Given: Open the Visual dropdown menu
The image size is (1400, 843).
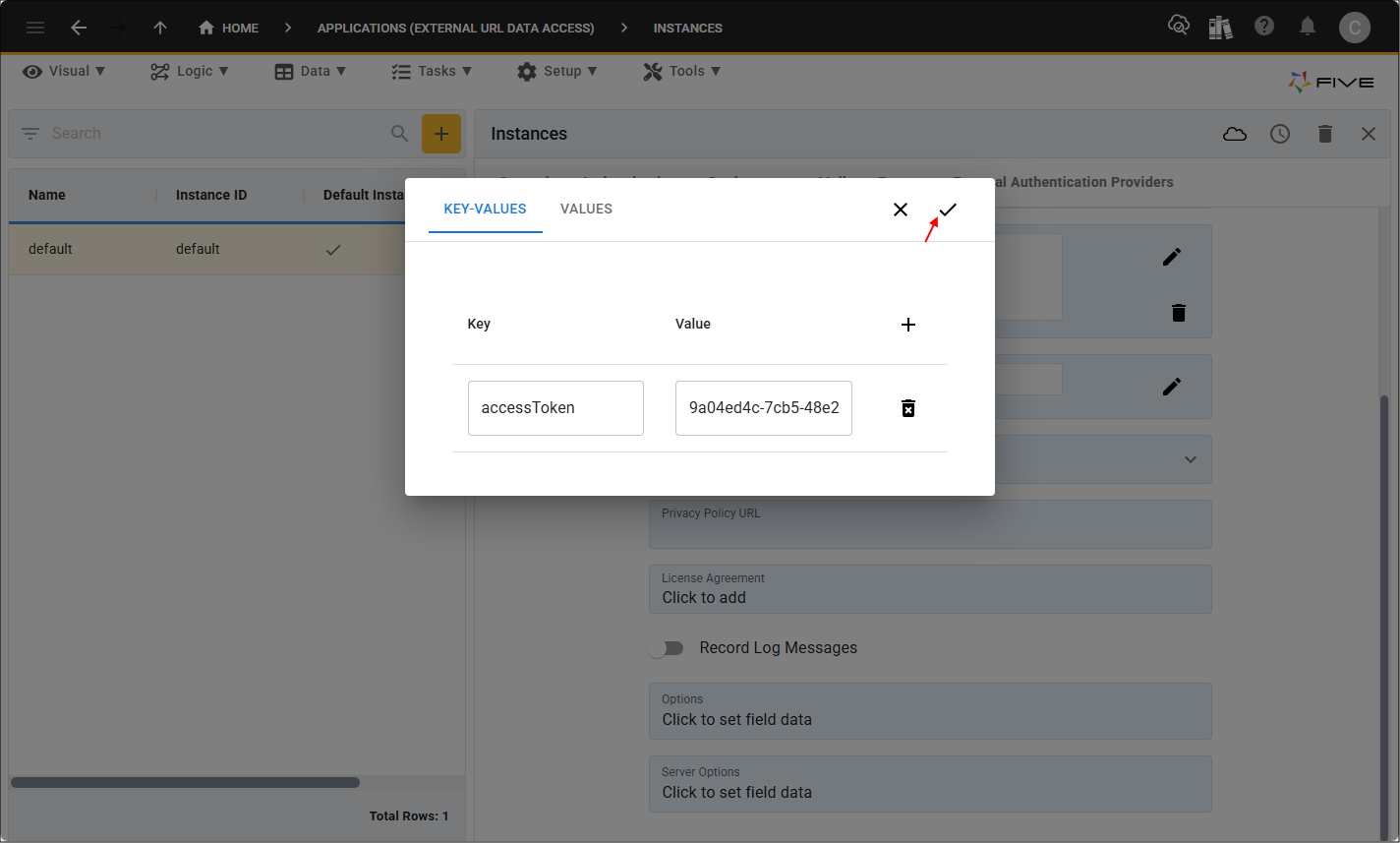Looking at the screenshot, I should point(64,71).
